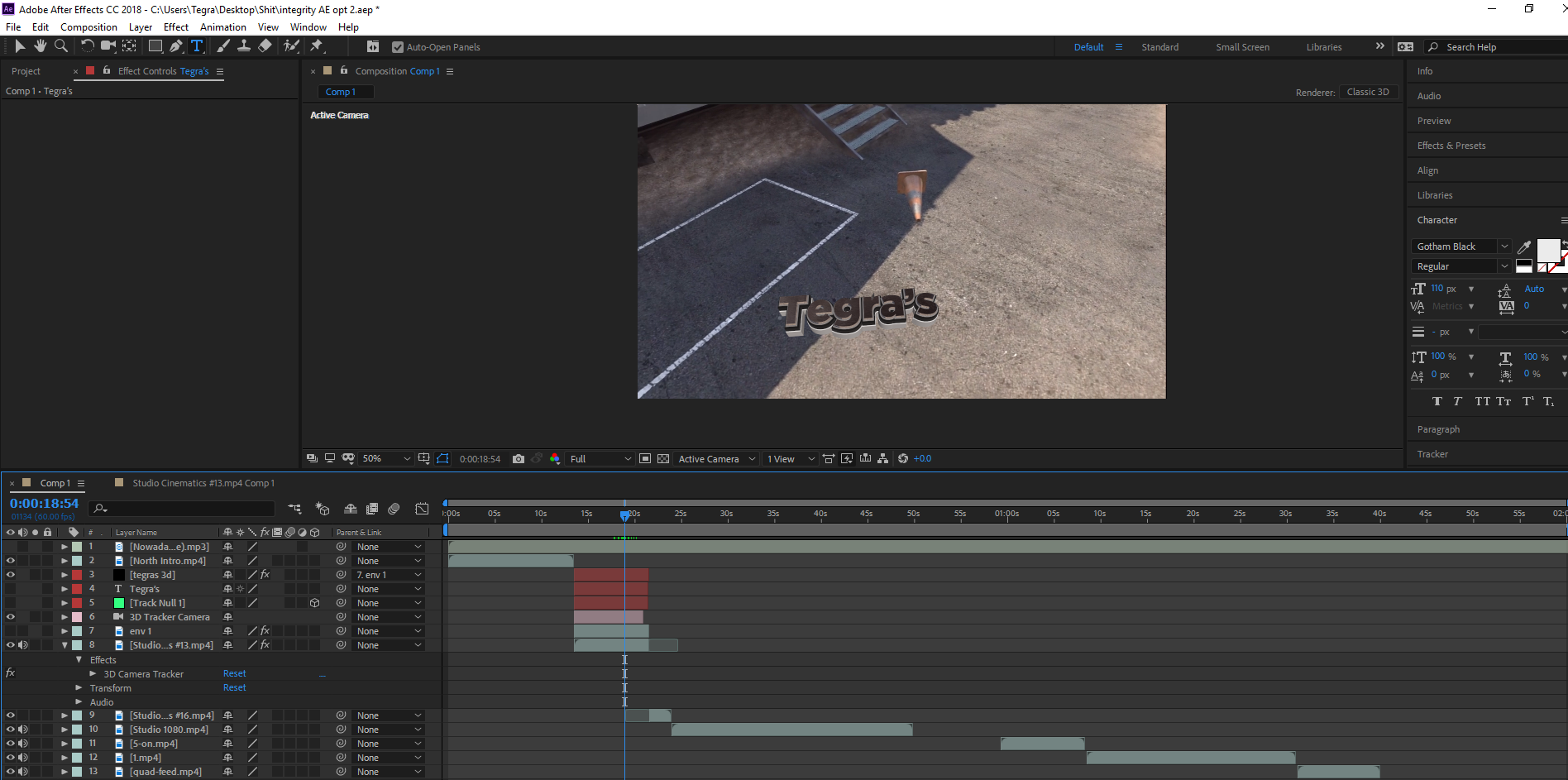1568x780 pixels.
Task: Hide the [North Intro.mp4] layer
Action: [x=11, y=561]
